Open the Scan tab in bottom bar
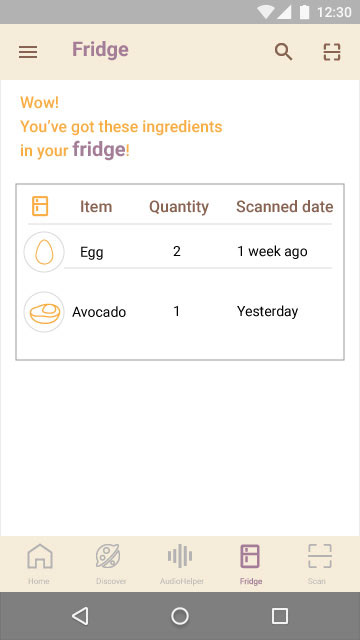360x640 pixels. [320, 564]
